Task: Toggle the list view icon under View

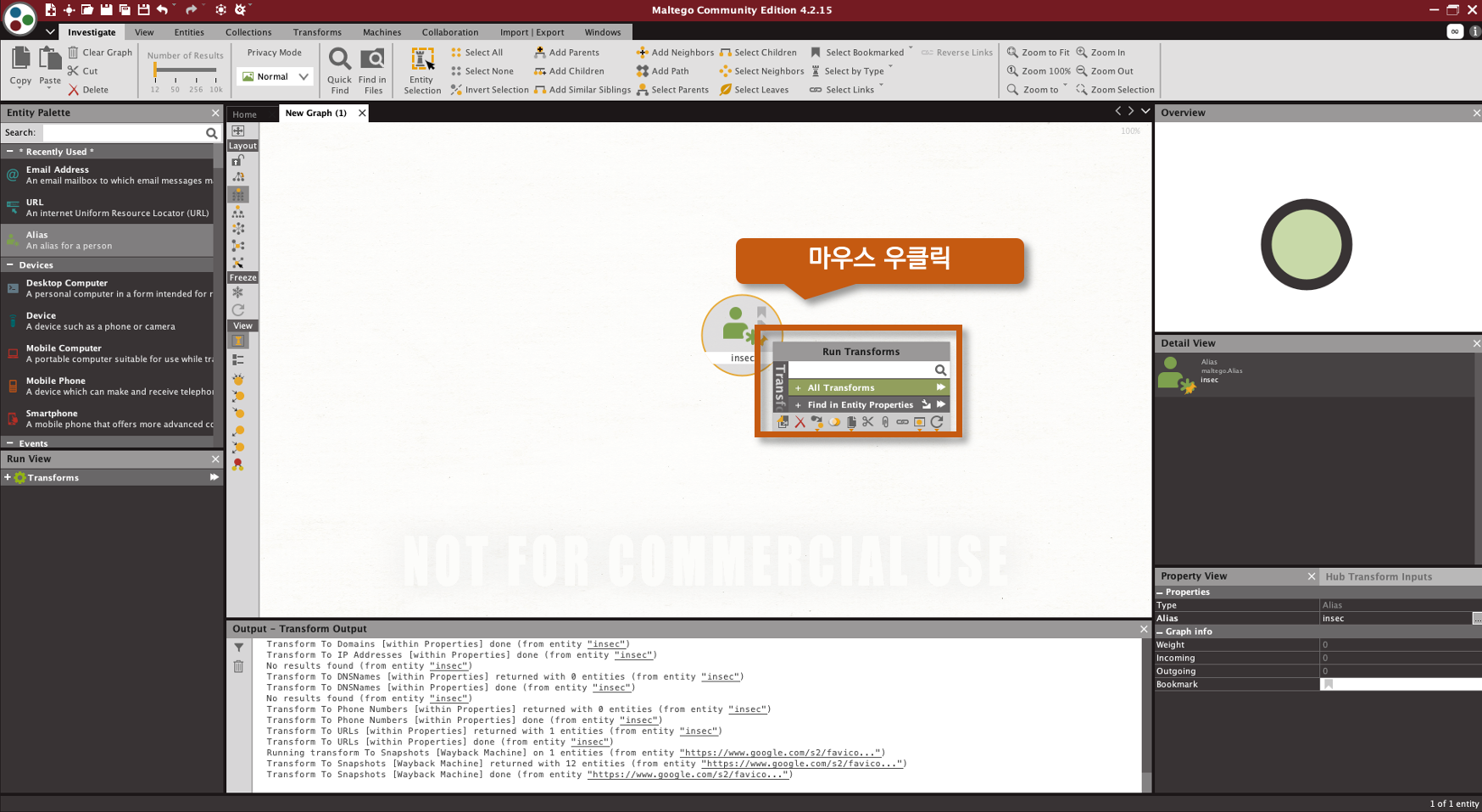Action: (x=238, y=359)
